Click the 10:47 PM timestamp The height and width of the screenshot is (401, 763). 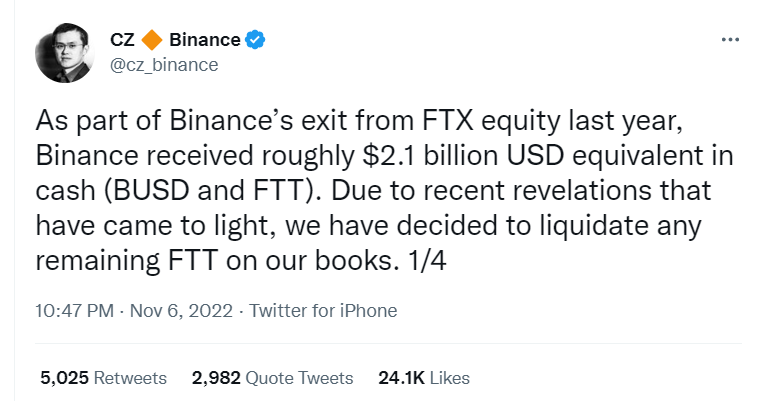74,310
